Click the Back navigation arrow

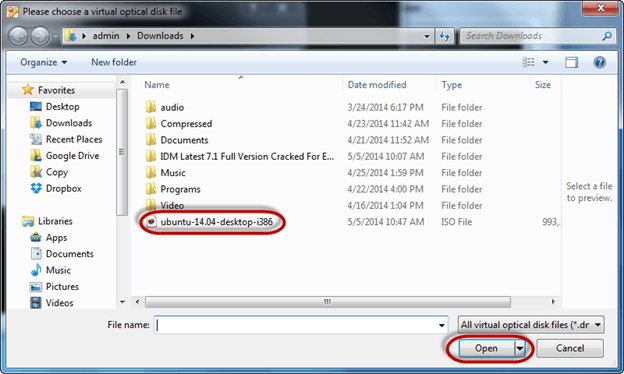18,36
